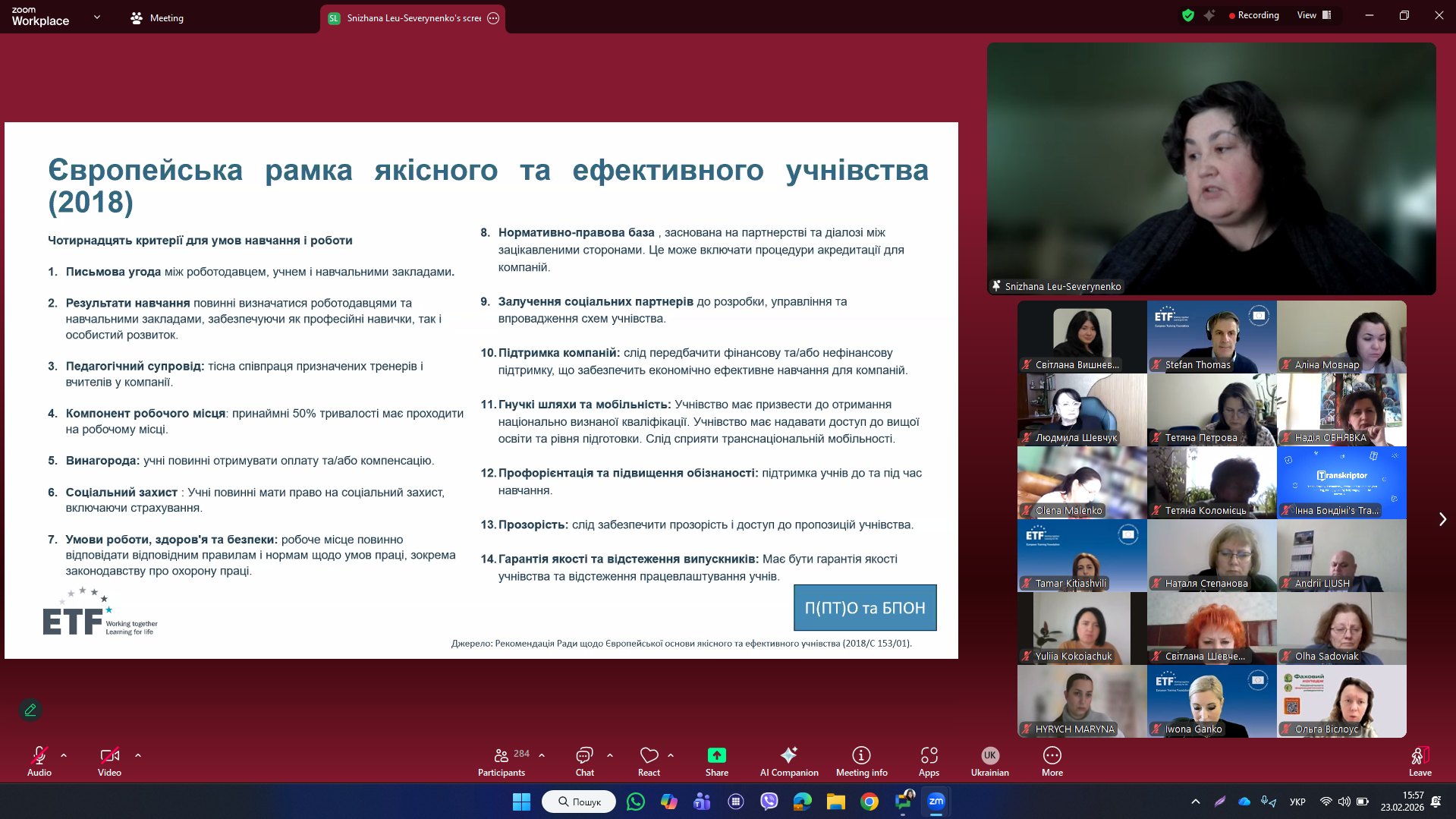Open the Chat panel
Viewport: 1456px width, 819px height.
(584, 761)
